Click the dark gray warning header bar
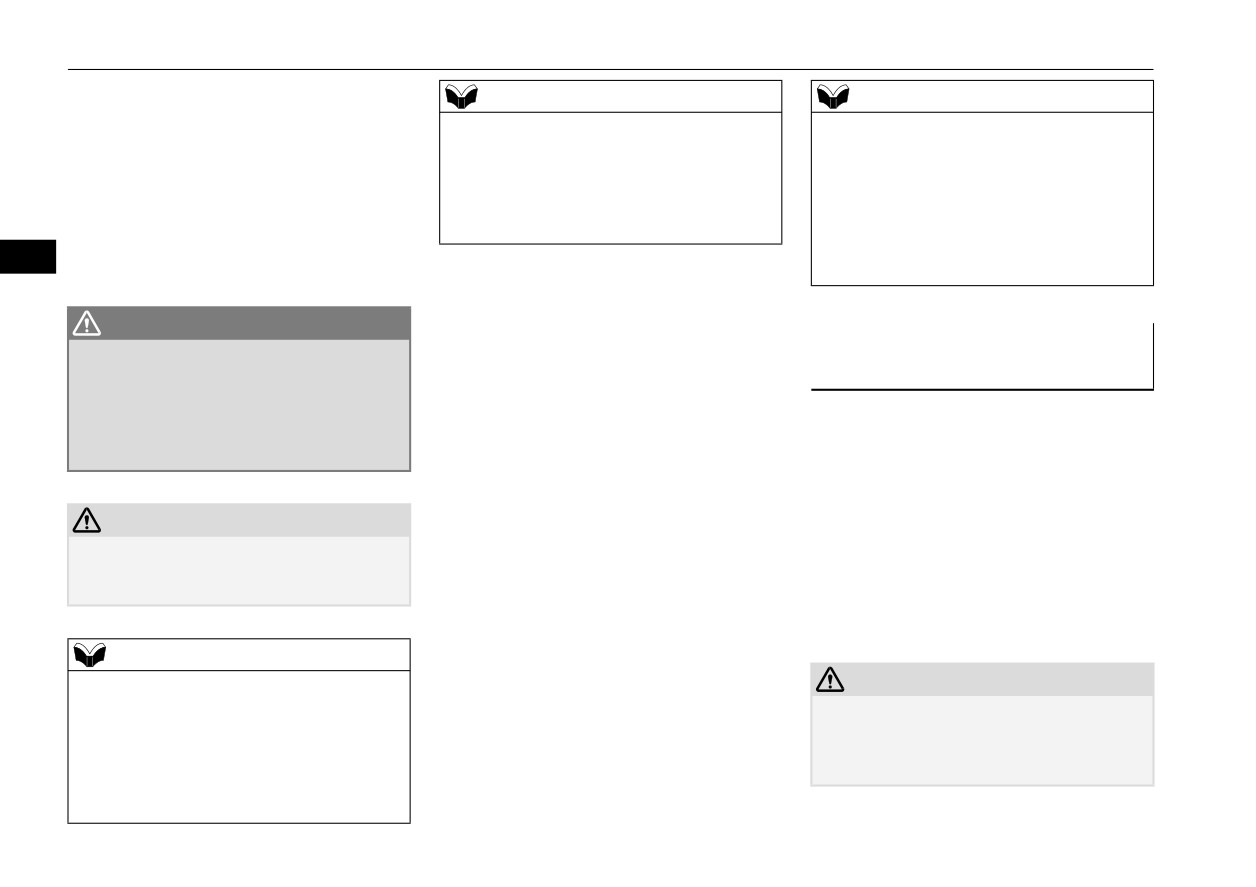Image resolution: width=1256 pixels, height=887 pixels. click(x=239, y=323)
